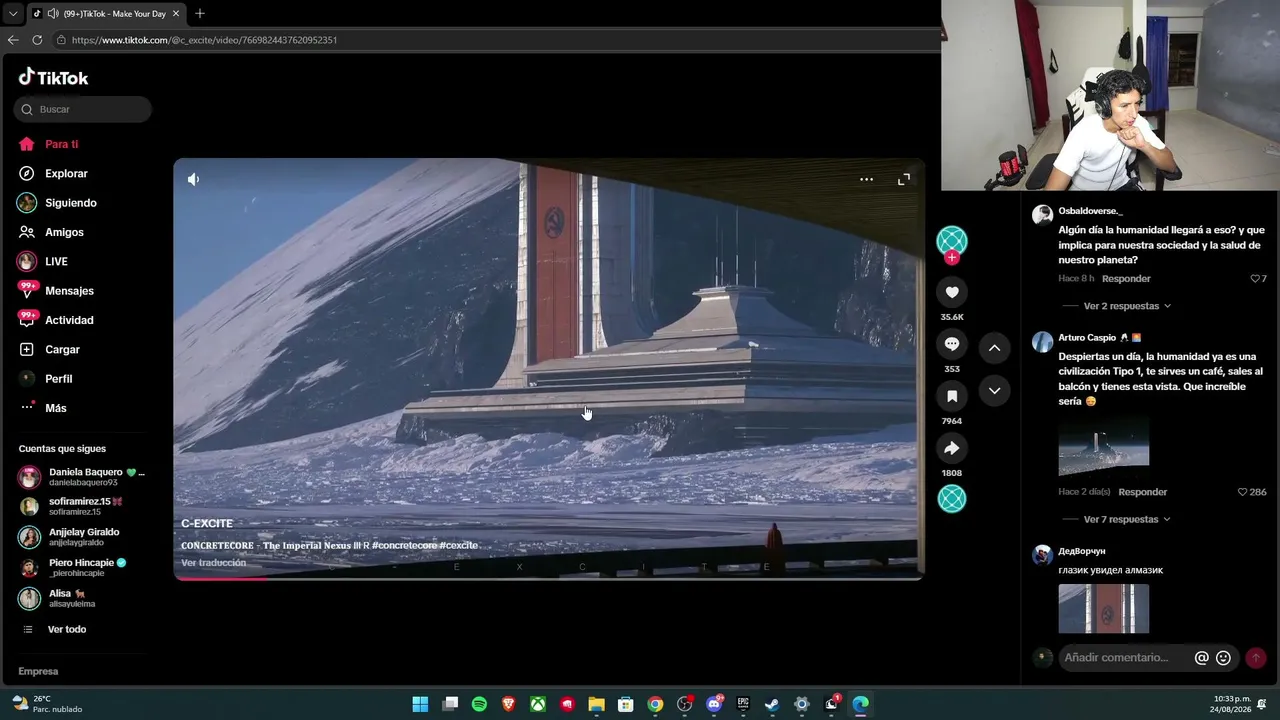Click the Buscar search field
This screenshot has width=1280, height=720.
(x=83, y=109)
